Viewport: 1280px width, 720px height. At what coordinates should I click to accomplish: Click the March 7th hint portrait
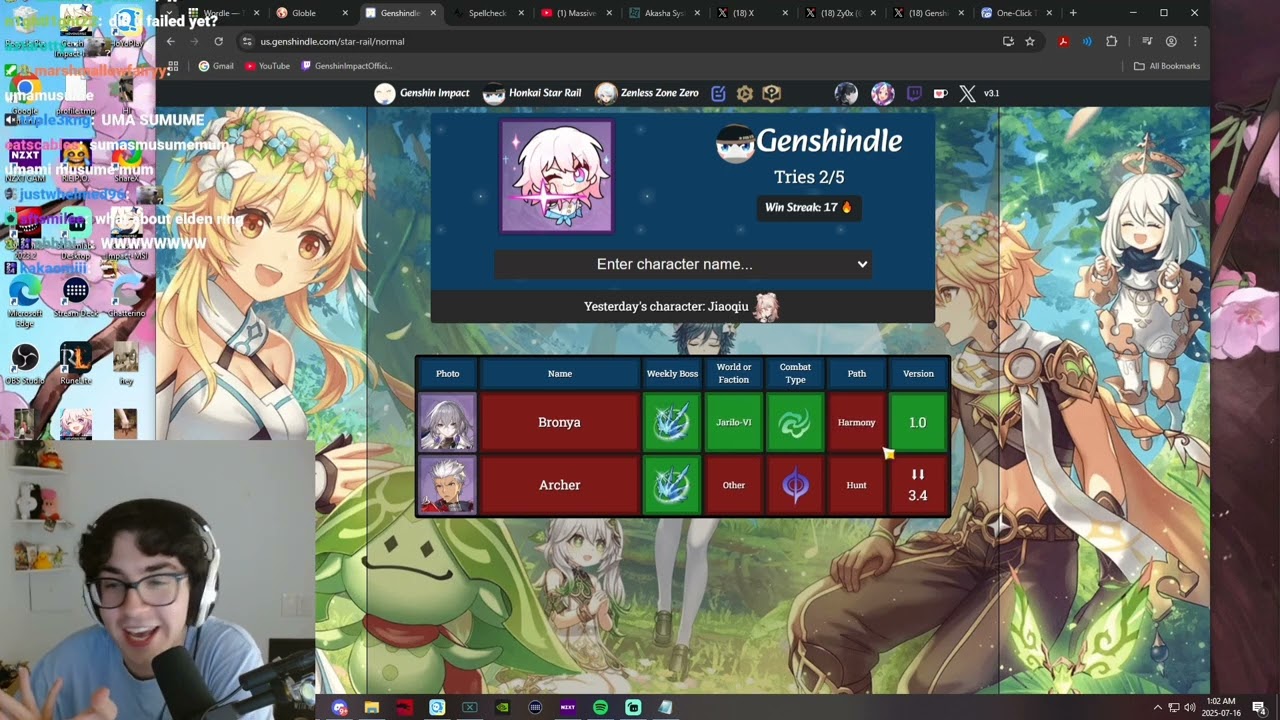click(557, 176)
